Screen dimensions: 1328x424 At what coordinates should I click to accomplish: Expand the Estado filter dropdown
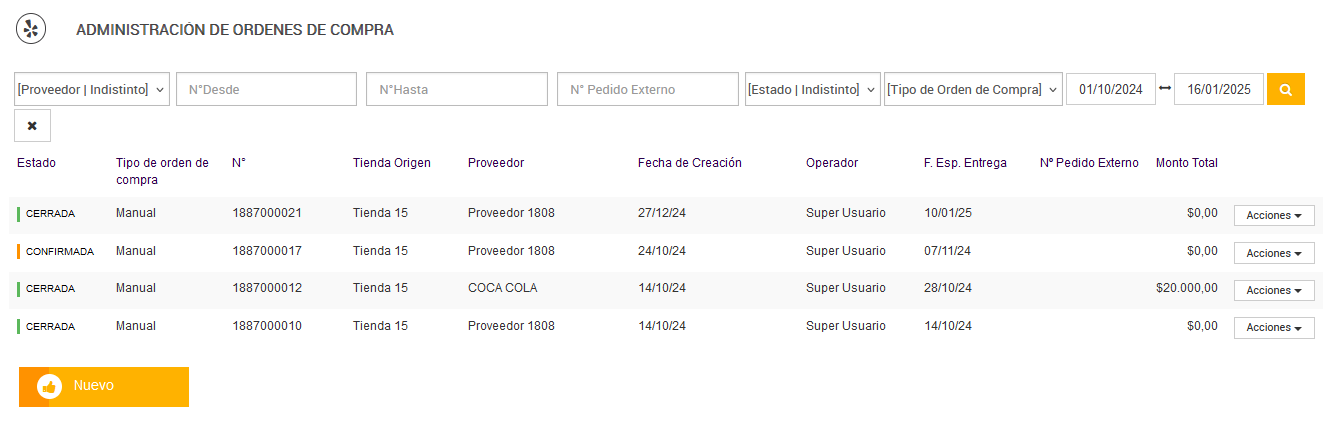coord(812,89)
